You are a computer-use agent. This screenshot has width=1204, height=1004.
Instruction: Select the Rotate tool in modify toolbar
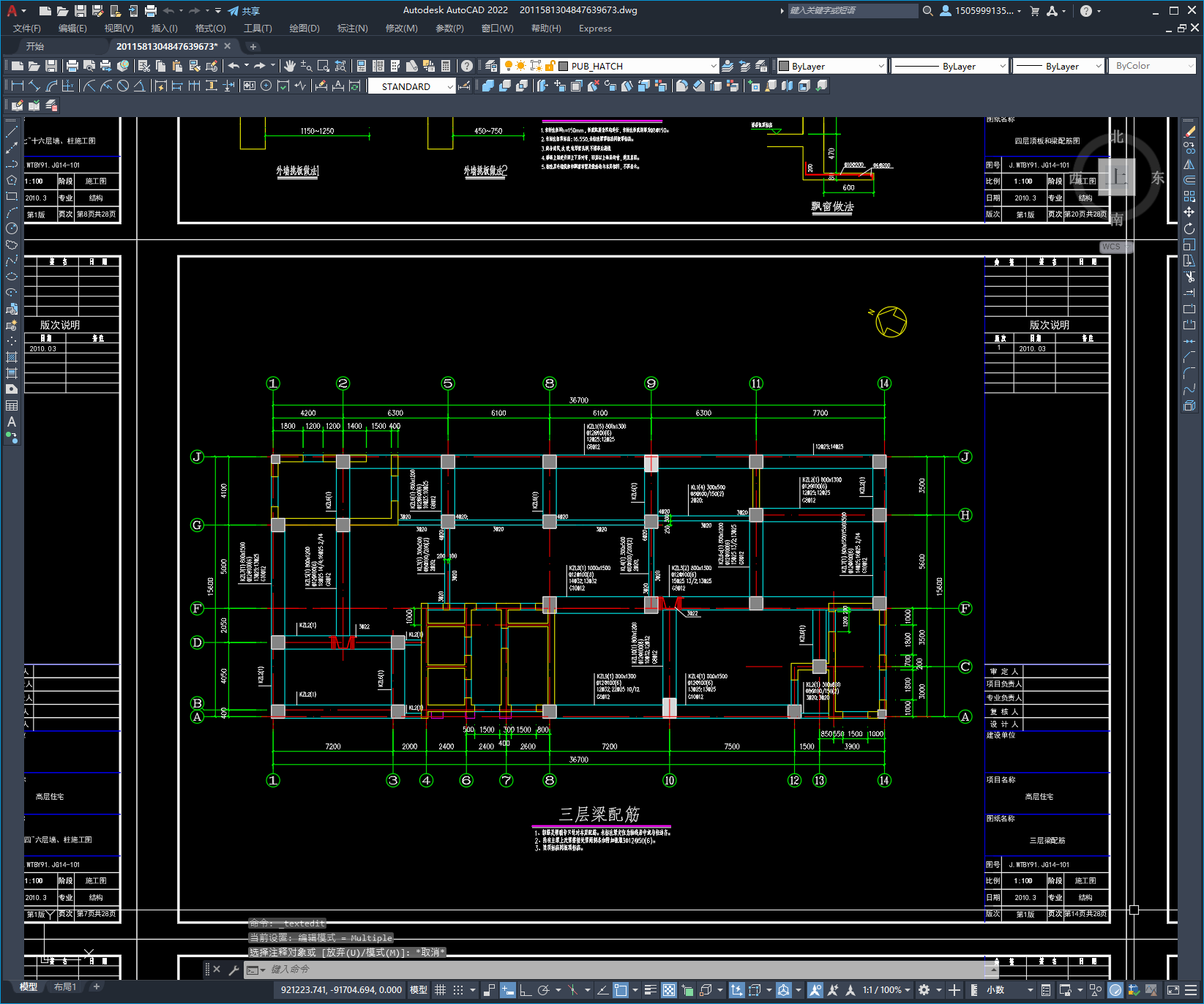(x=1189, y=228)
